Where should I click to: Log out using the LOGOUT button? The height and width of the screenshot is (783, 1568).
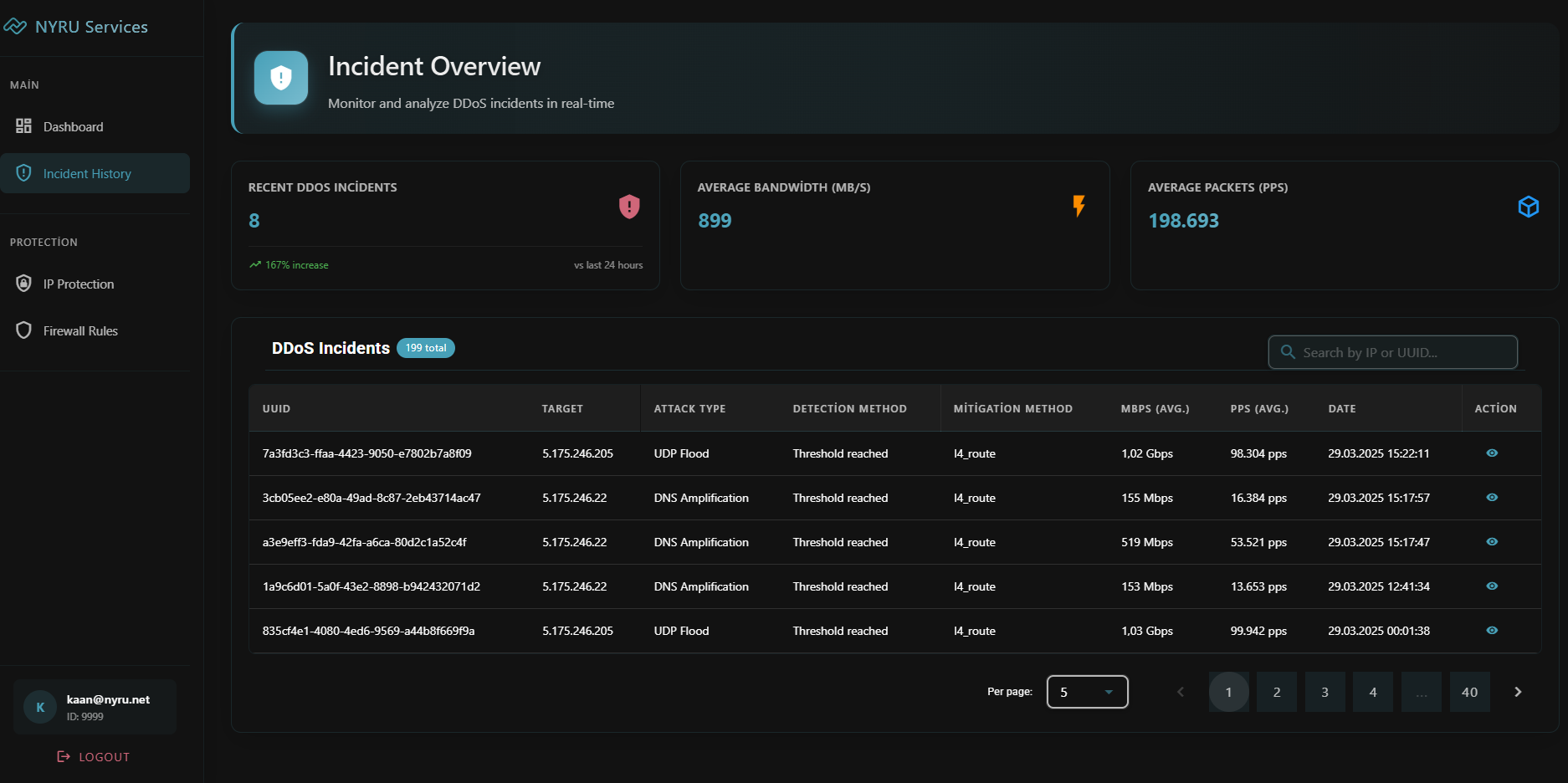click(94, 756)
